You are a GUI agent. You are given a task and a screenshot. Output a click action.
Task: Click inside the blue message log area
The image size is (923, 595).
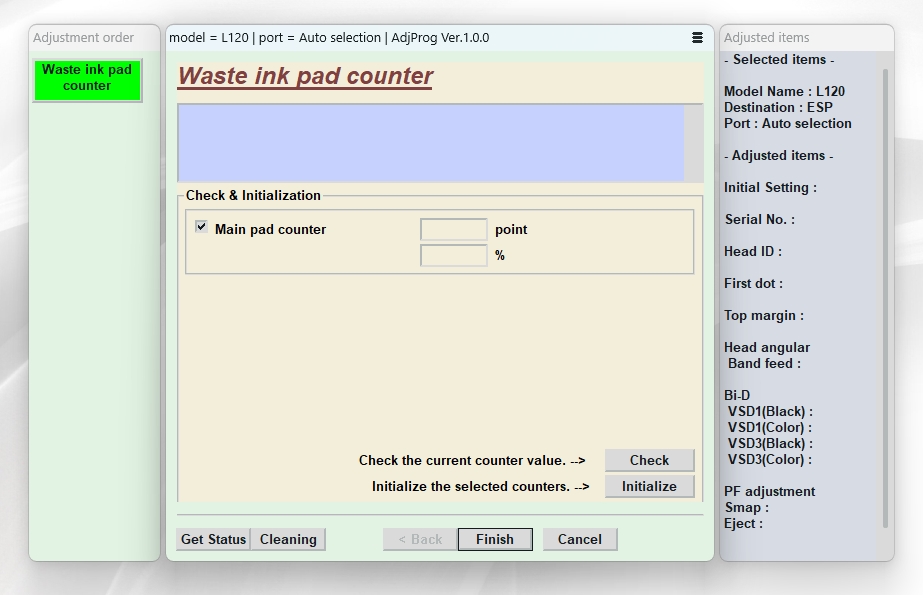pos(430,143)
